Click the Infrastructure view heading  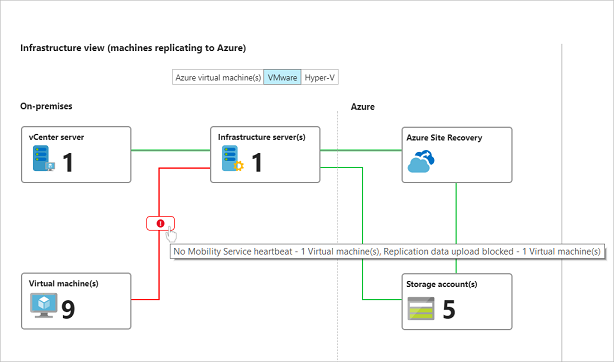[133, 48]
